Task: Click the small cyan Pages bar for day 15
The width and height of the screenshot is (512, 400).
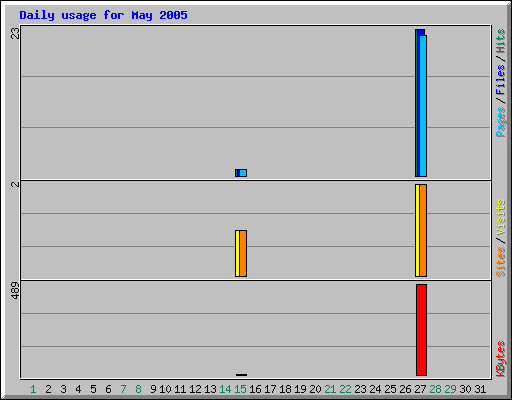Action: coord(243,173)
